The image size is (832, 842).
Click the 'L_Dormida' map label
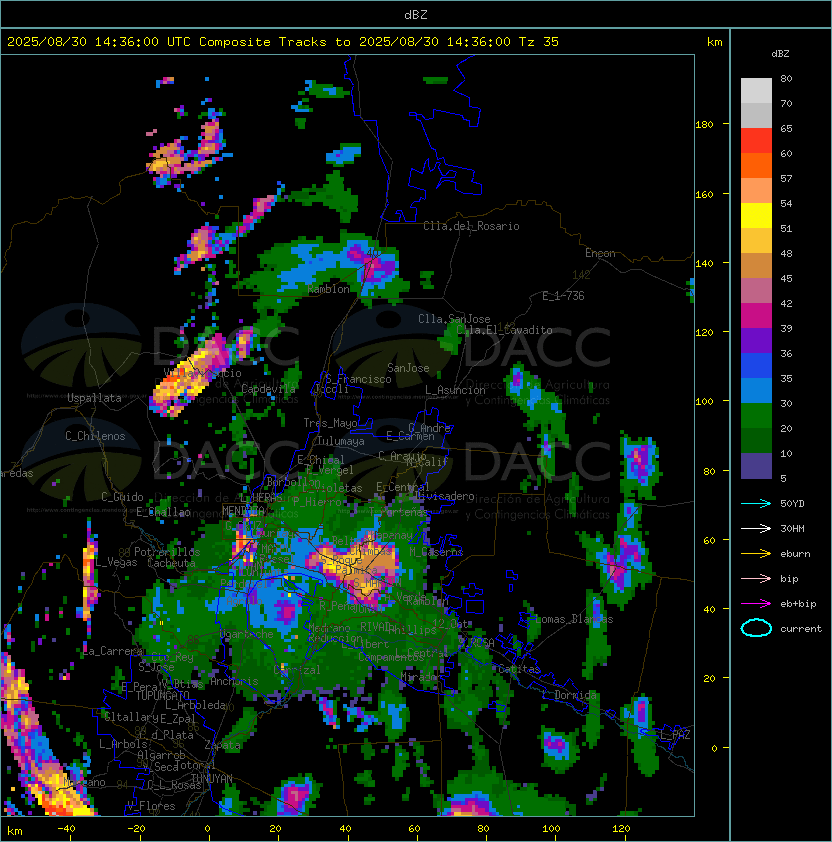[569, 695]
